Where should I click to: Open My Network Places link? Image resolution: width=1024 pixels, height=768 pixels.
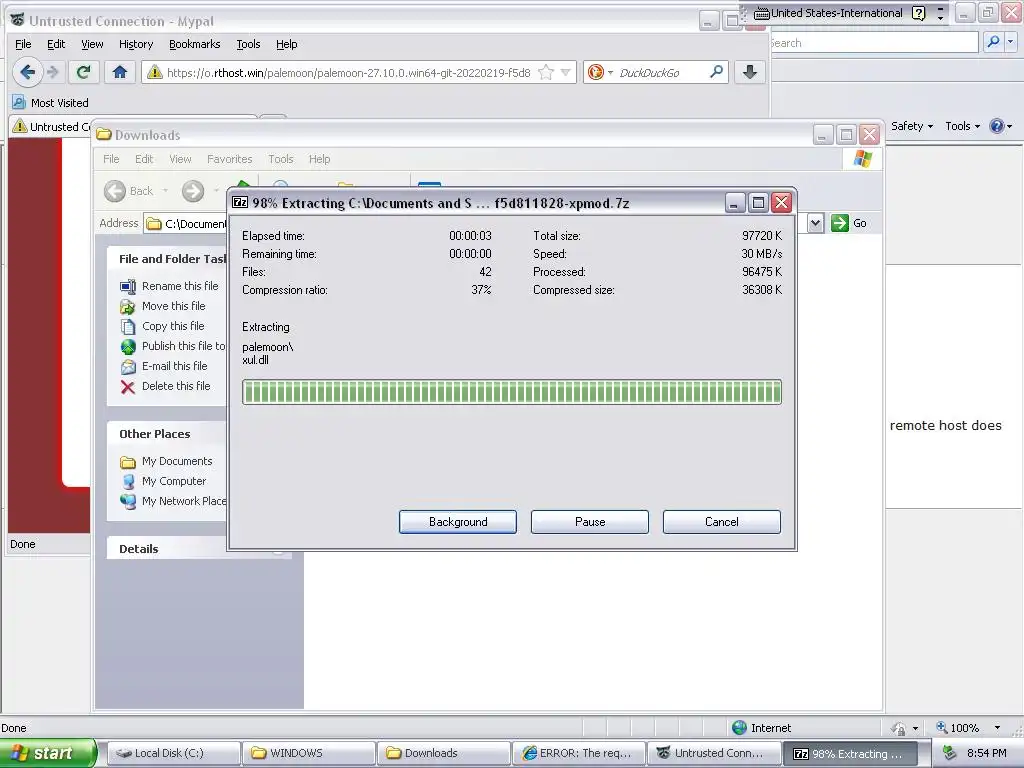click(x=174, y=501)
